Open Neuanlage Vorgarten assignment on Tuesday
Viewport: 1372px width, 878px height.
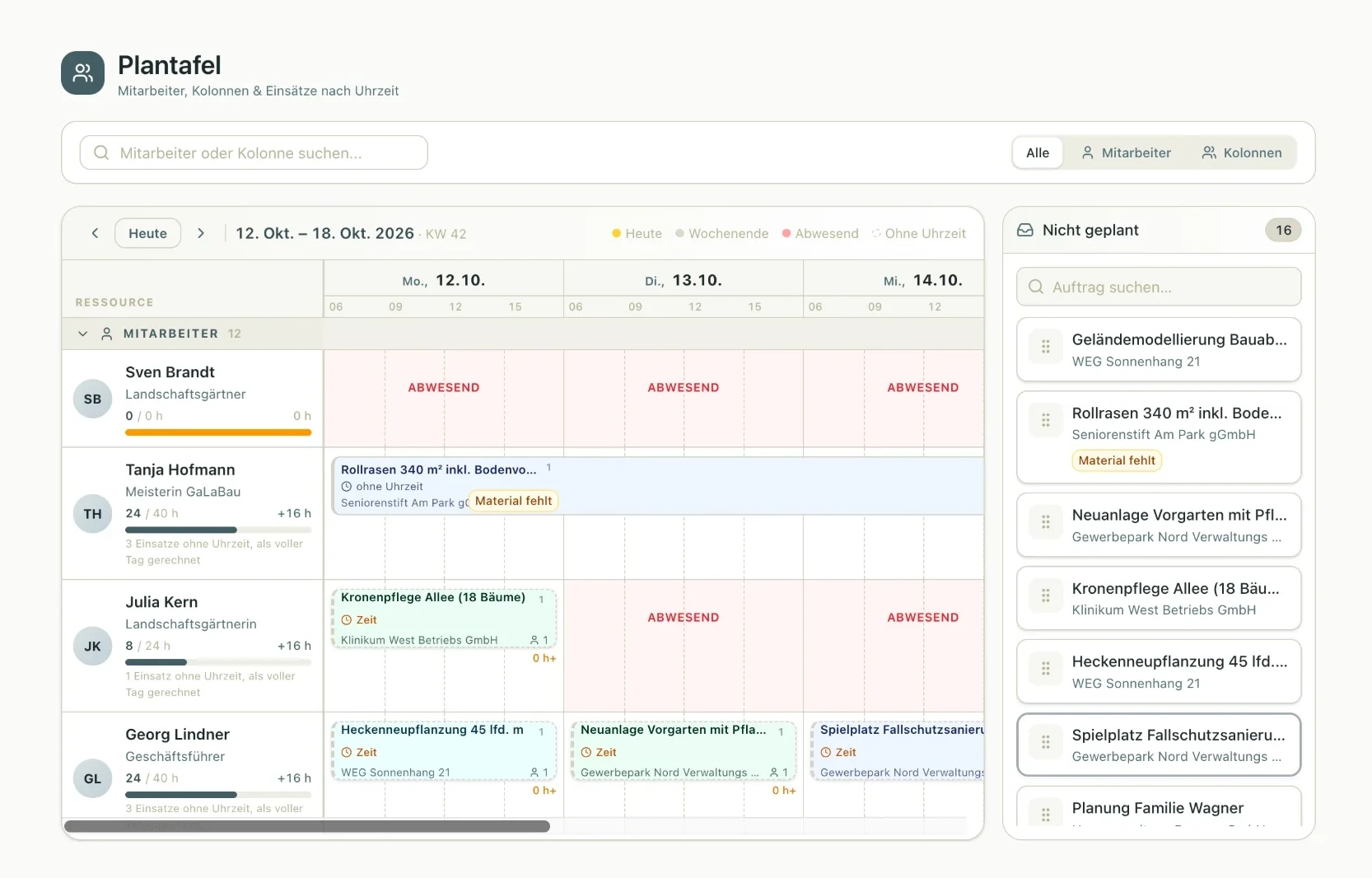[684, 751]
